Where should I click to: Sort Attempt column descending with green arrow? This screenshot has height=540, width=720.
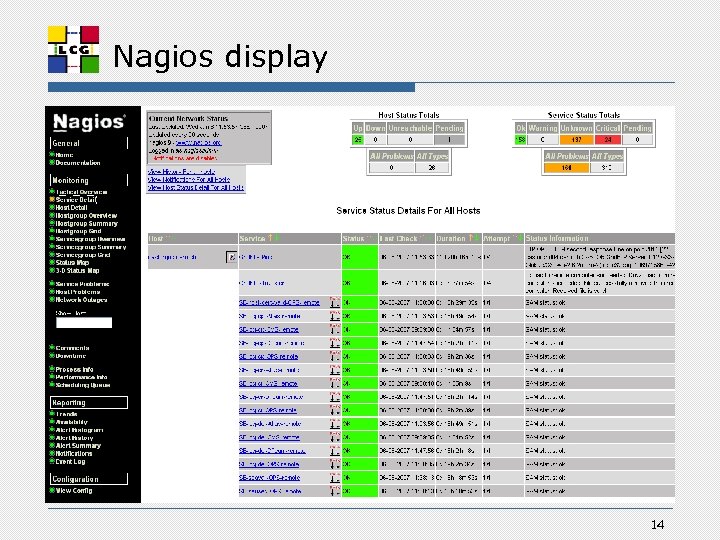point(520,238)
